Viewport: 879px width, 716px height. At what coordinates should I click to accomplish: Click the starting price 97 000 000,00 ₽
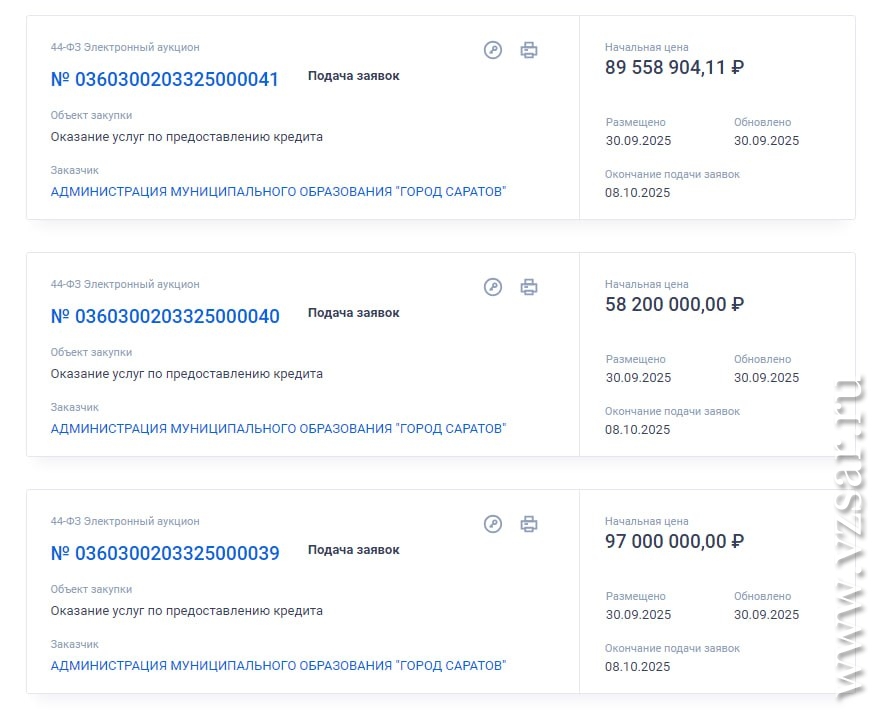[674, 542]
